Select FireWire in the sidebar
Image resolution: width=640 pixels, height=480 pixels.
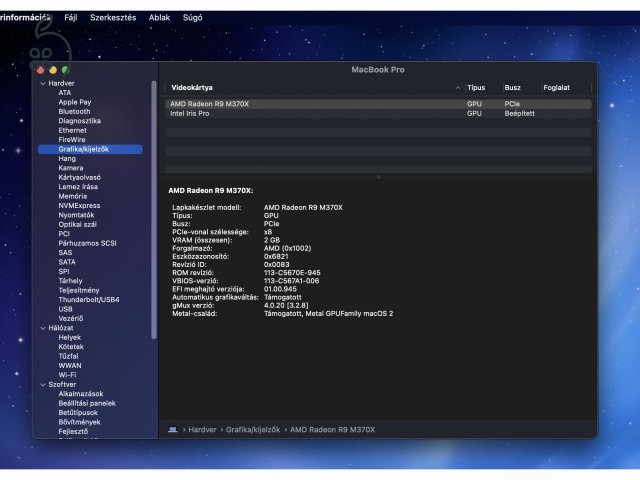pos(72,140)
